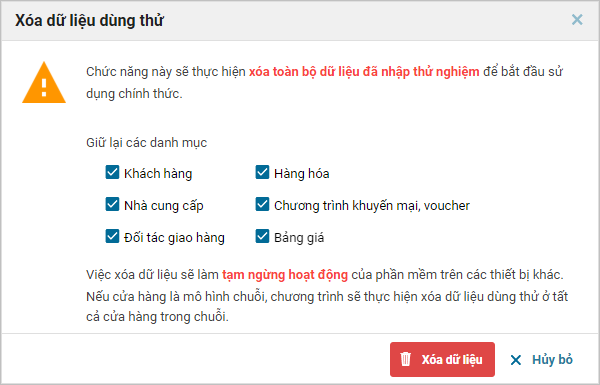The height and width of the screenshot is (385, 600).
Task: Uncheck the Hàng hóa checkbox
Action: click(262, 172)
